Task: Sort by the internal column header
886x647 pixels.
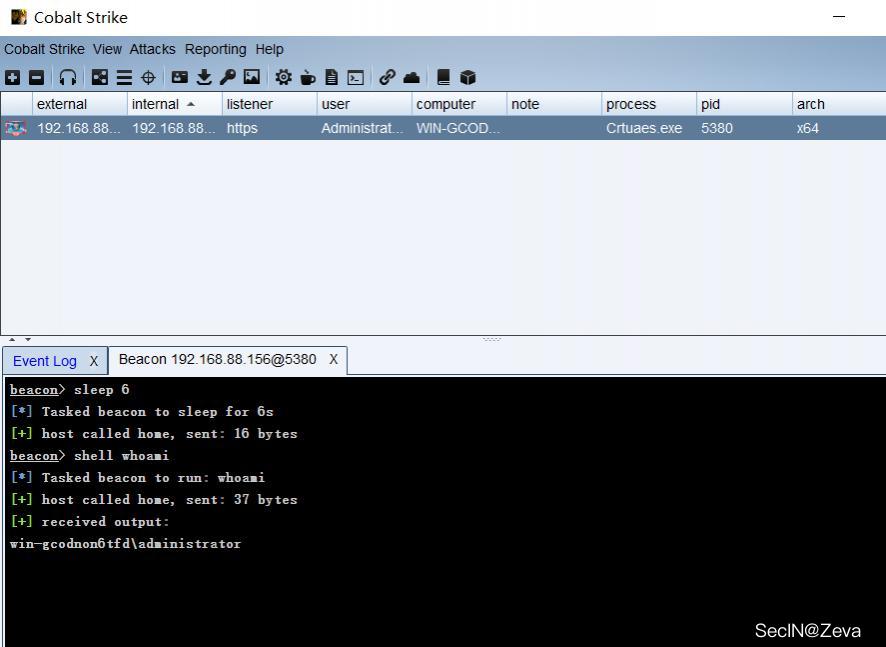Action: pos(175,104)
